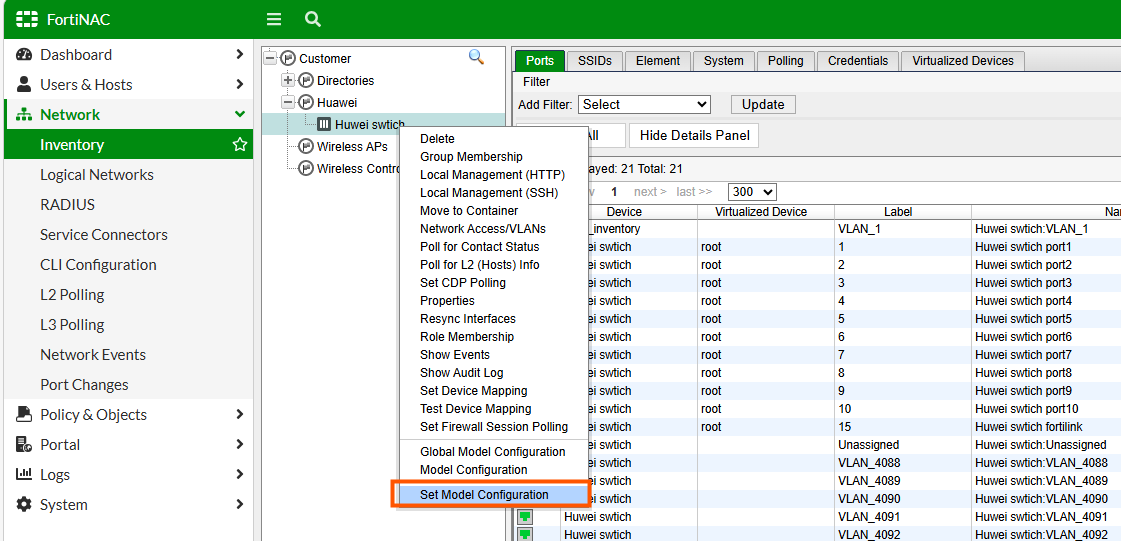Viewport: 1121px width, 541px height.
Task: Click green port icon in VLAN_4092 row
Action: tap(525, 535)
